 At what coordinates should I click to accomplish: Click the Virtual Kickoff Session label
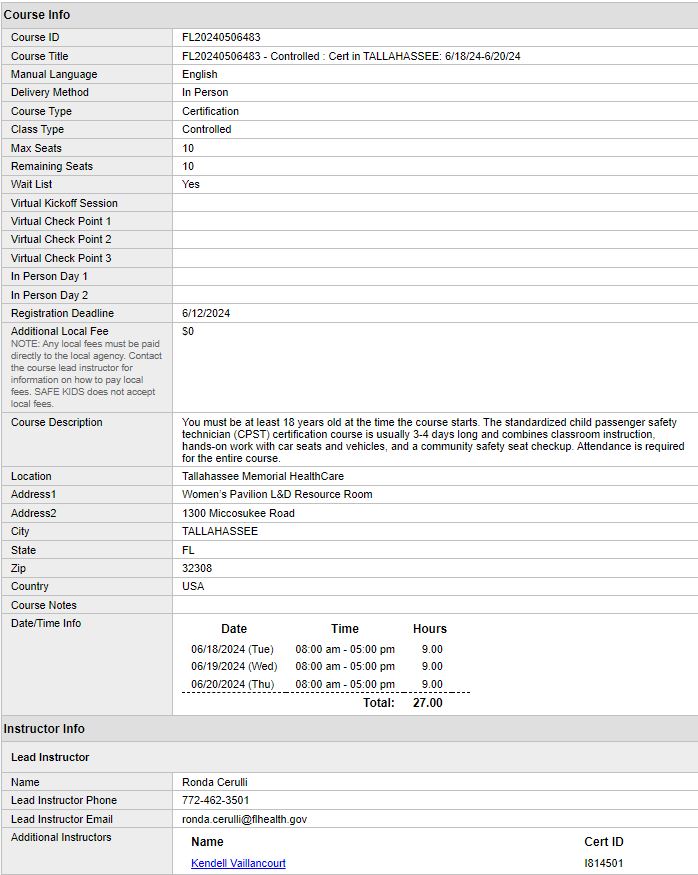[x=64, y=203]
